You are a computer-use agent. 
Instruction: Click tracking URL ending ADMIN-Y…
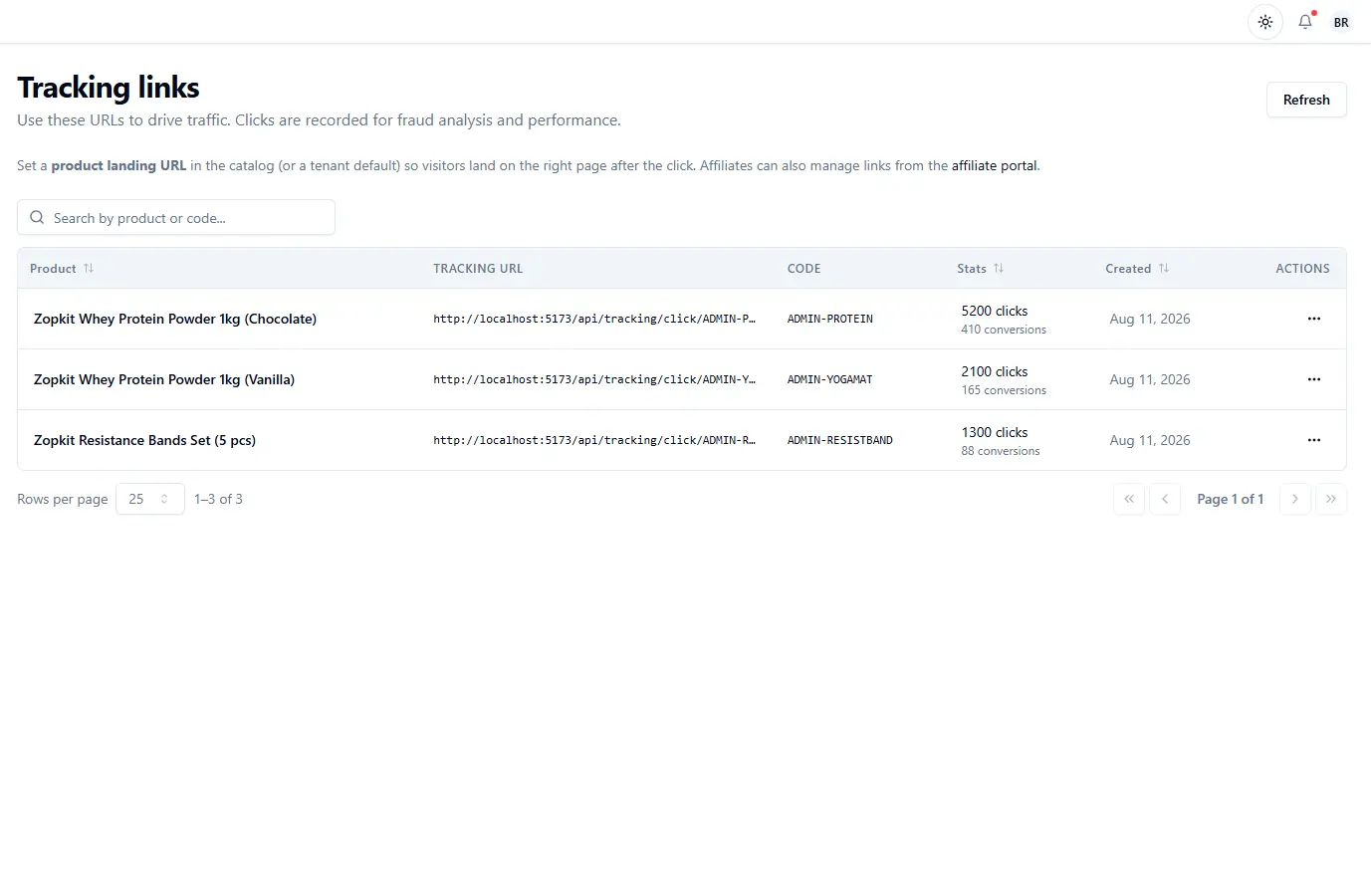pos(594,379)
